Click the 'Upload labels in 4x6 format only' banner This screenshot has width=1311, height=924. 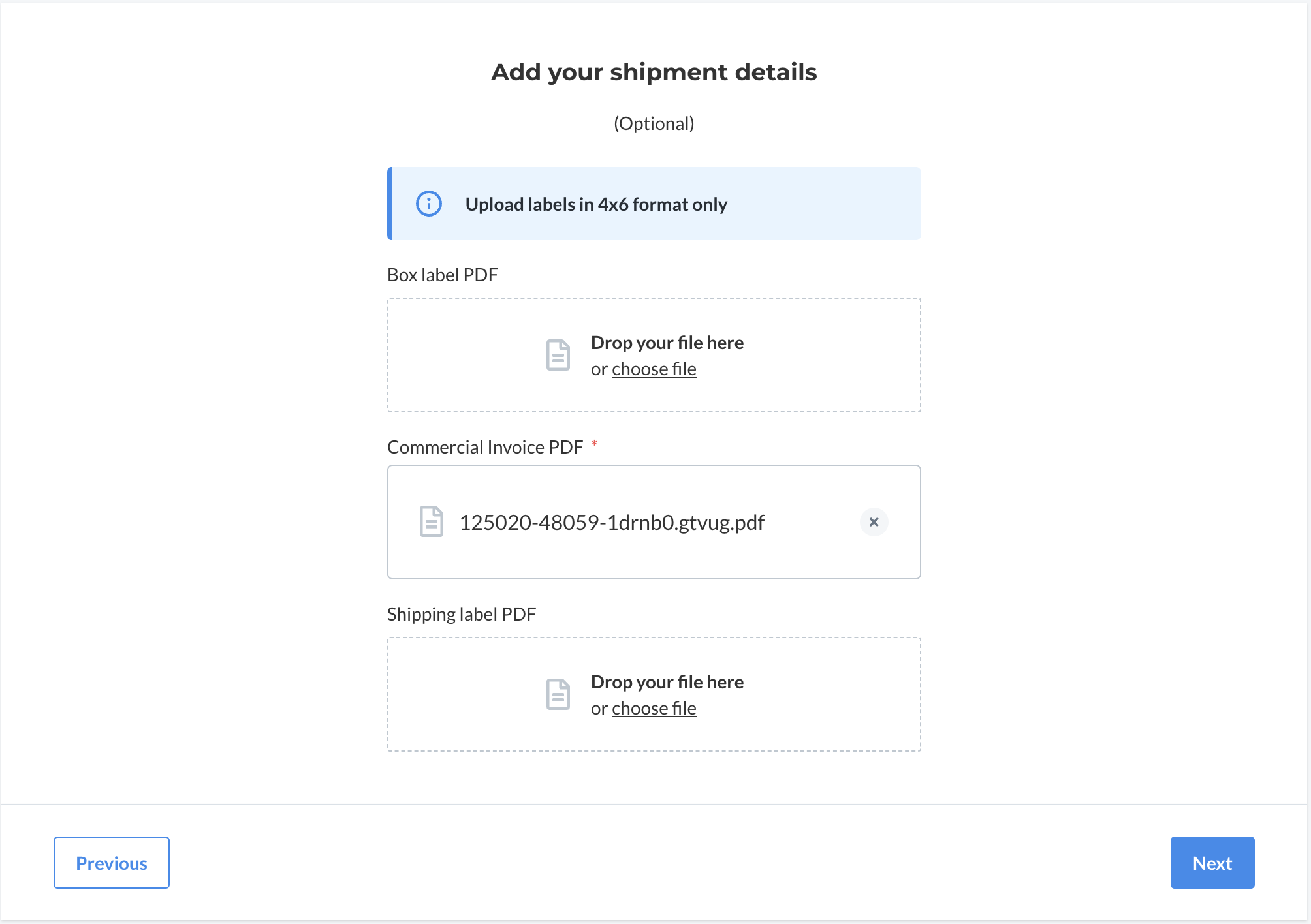click(654, 204)
